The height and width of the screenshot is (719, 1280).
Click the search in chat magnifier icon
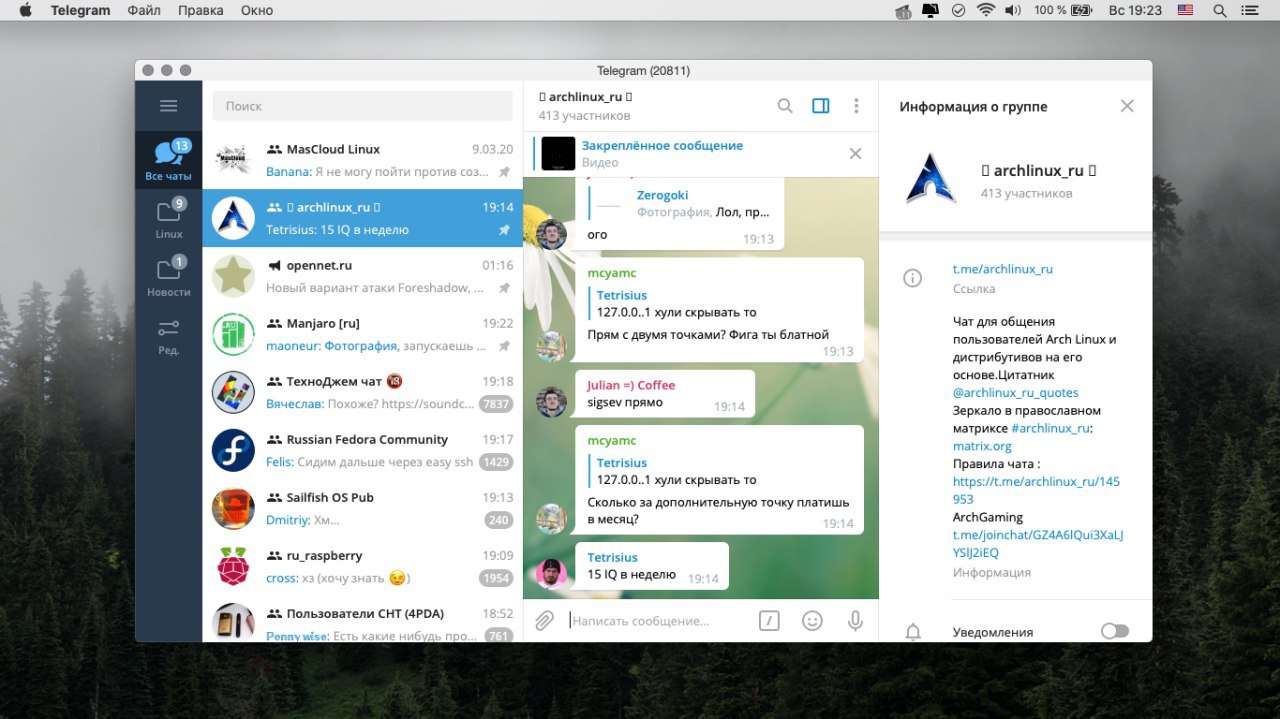click(x=785, y=106)
